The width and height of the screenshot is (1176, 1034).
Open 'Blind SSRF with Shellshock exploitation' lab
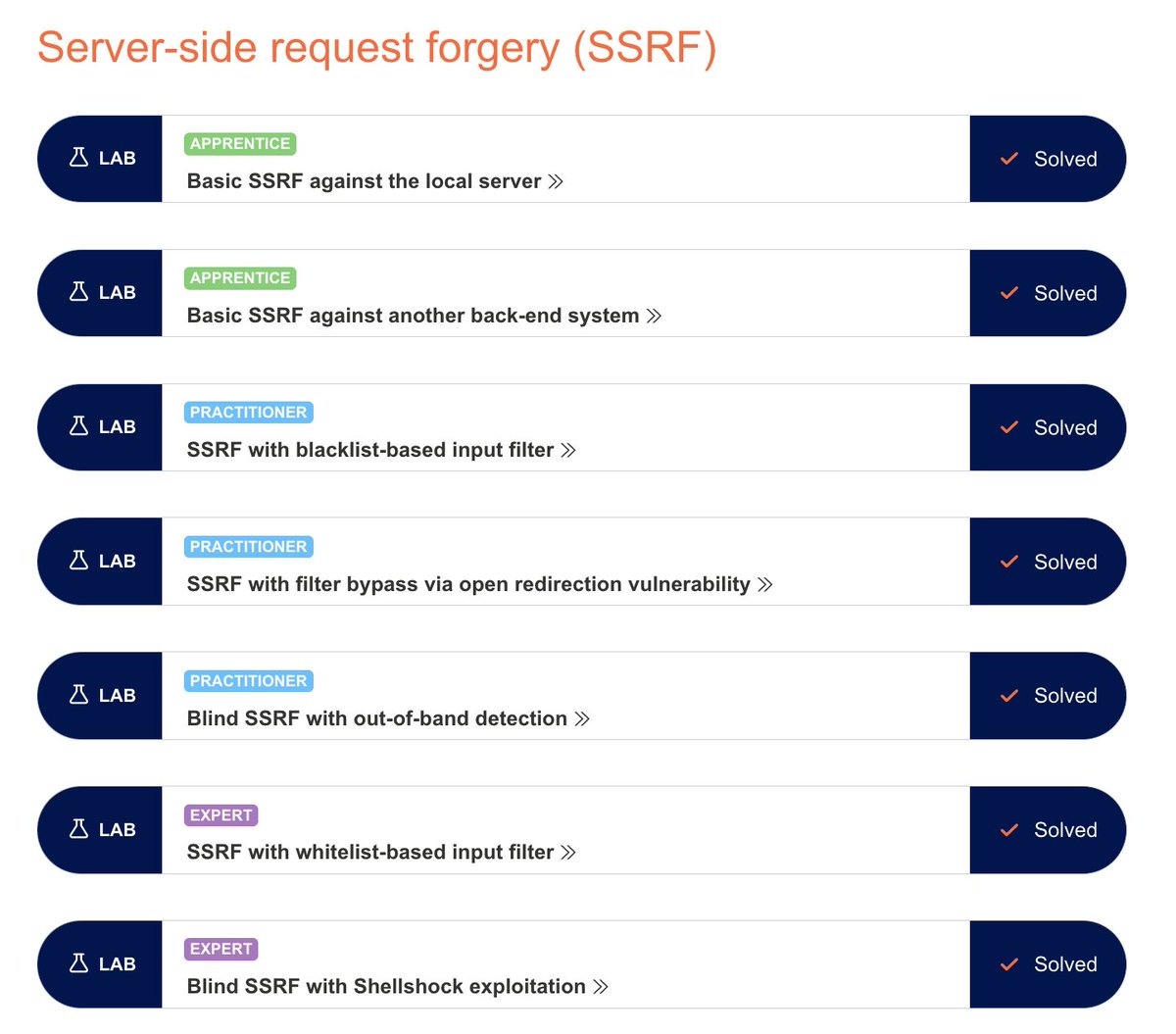point(386,987)
